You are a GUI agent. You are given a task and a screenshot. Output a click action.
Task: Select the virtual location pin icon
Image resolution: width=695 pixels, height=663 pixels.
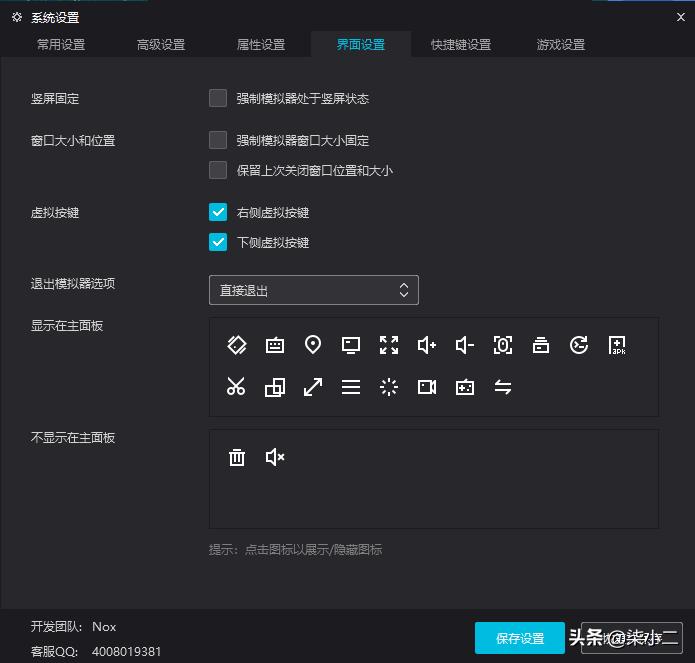coord(313,345)
